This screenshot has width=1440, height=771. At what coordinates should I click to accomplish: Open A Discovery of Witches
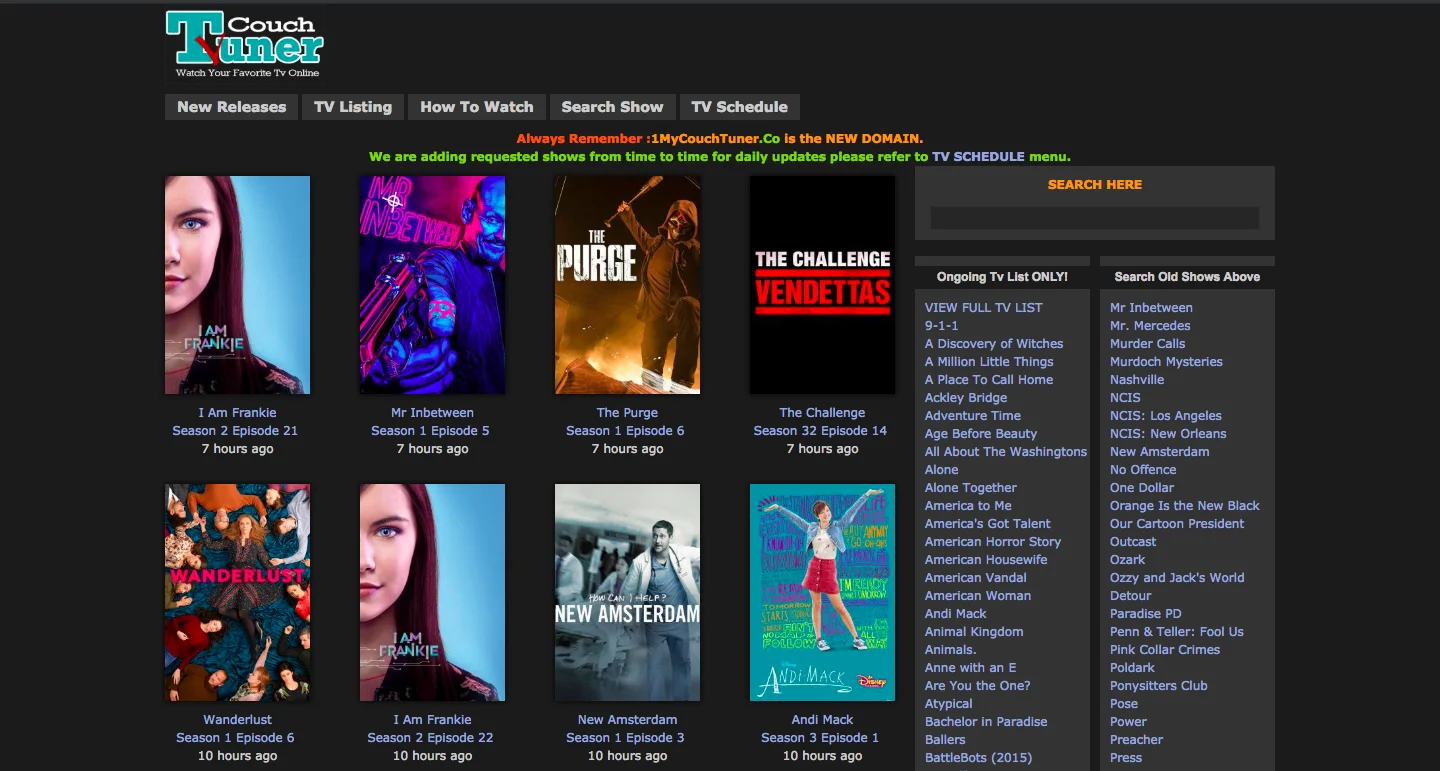(x=994, y=344)
